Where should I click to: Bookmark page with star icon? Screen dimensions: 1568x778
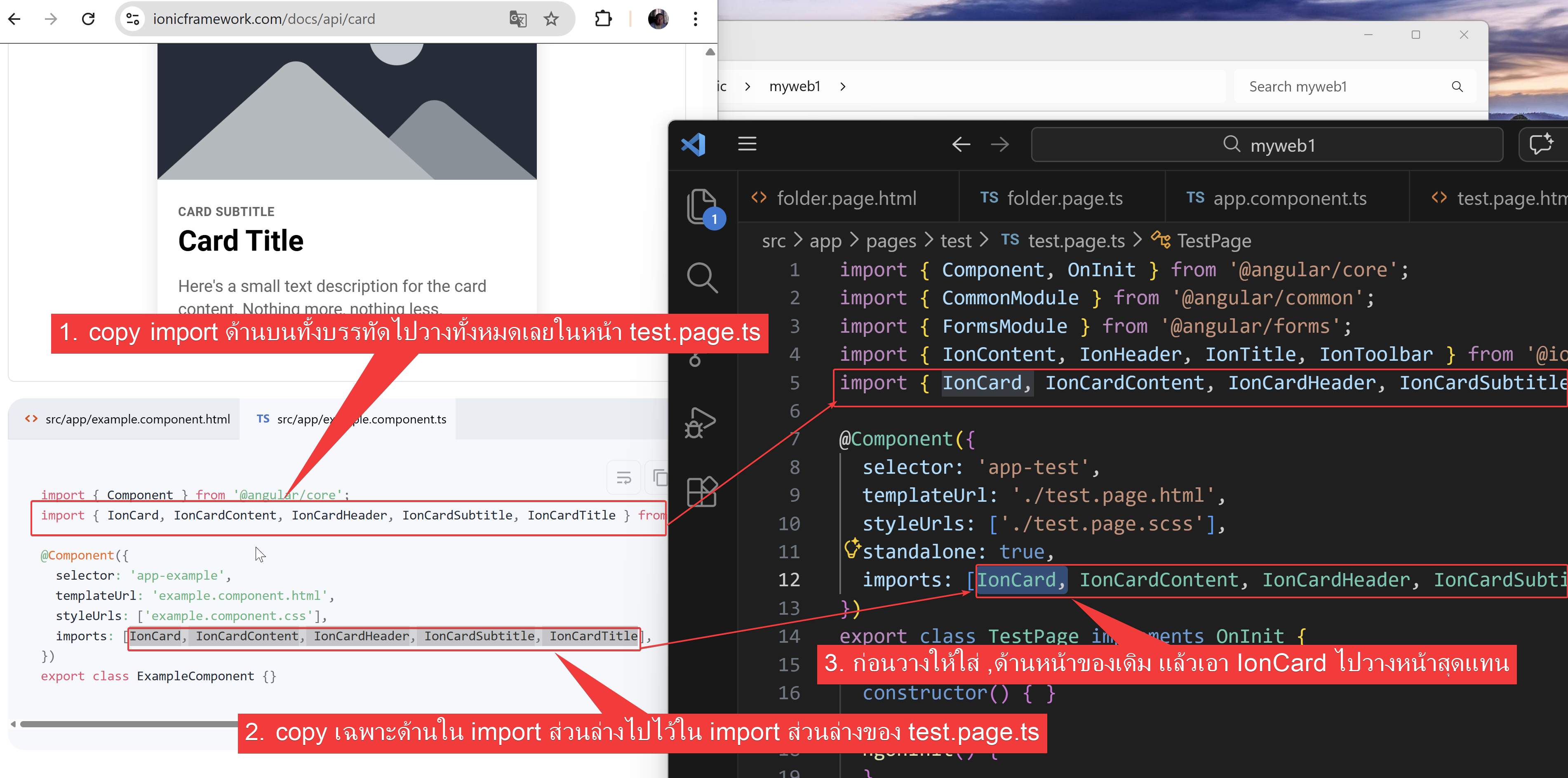551,19
